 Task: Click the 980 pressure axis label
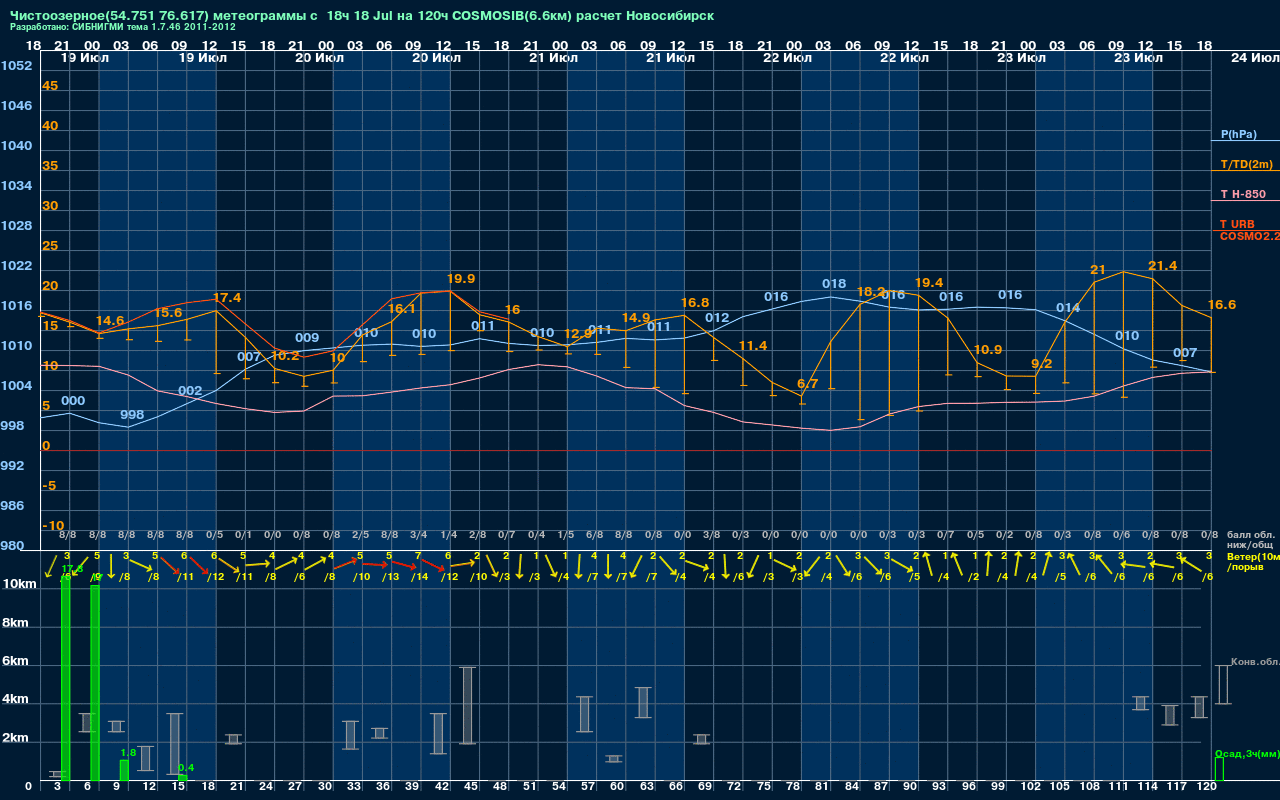point(13,546)
